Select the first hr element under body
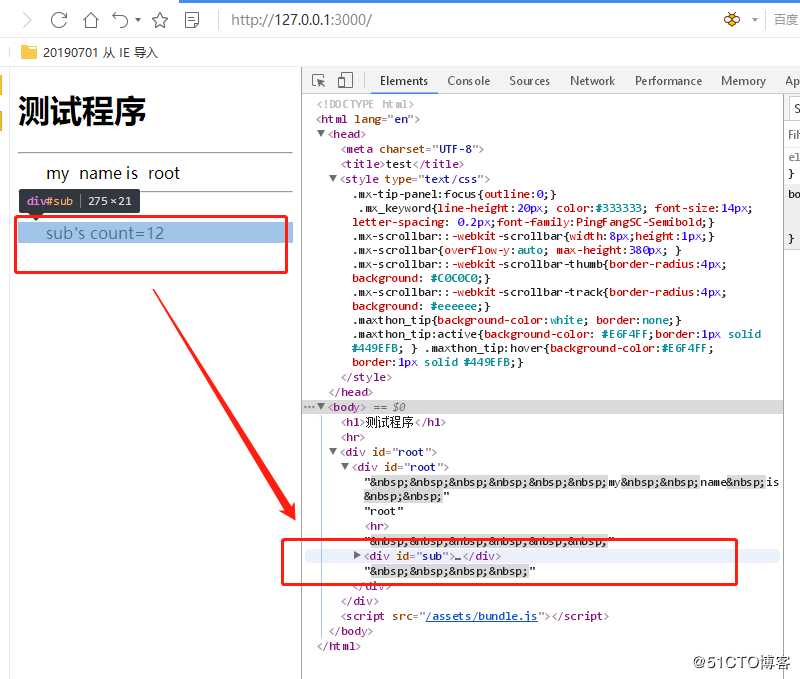Viewport: 800px width, 679px height. (x=353, y=437)
